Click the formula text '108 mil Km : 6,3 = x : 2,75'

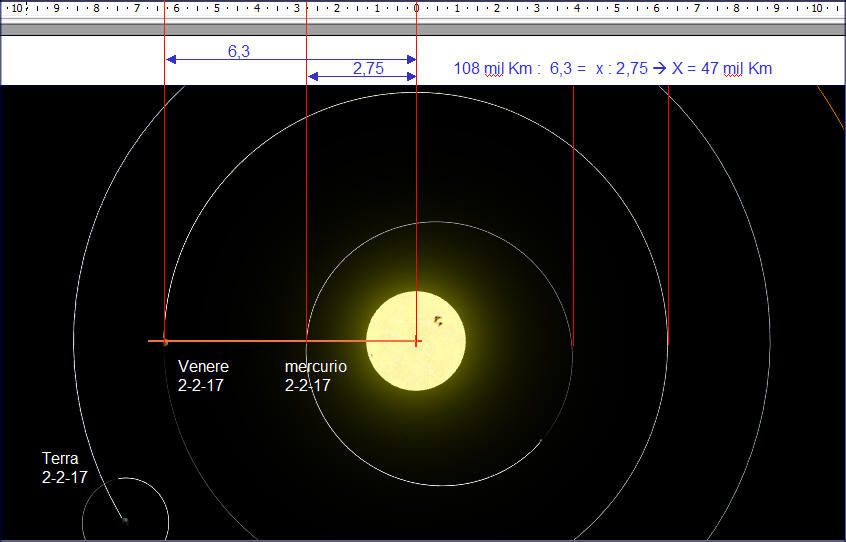tap(550, 68)
